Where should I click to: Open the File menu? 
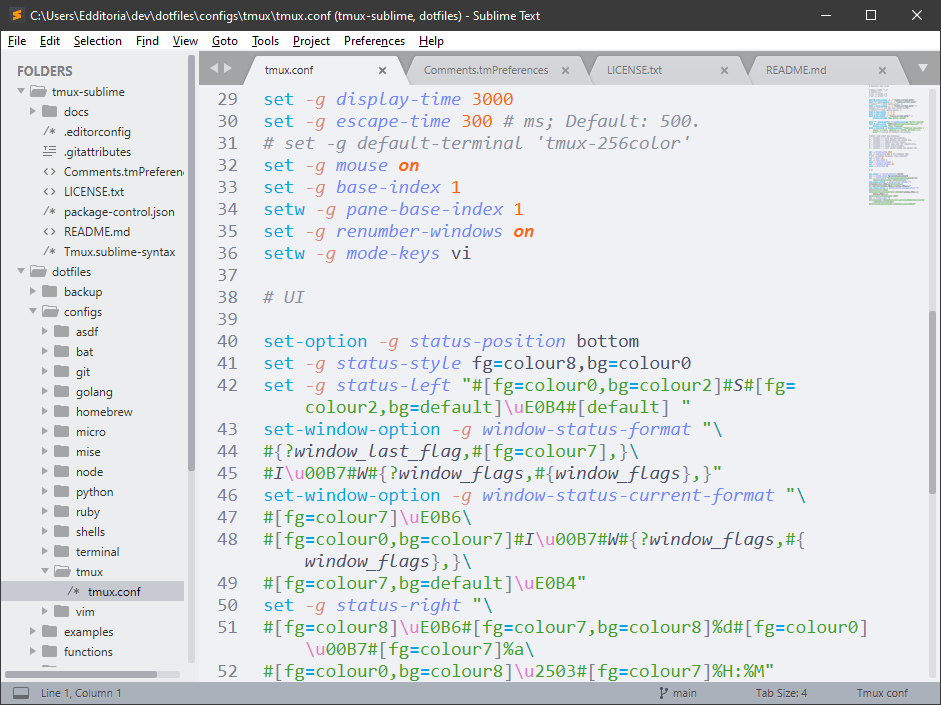pos(17,41)
